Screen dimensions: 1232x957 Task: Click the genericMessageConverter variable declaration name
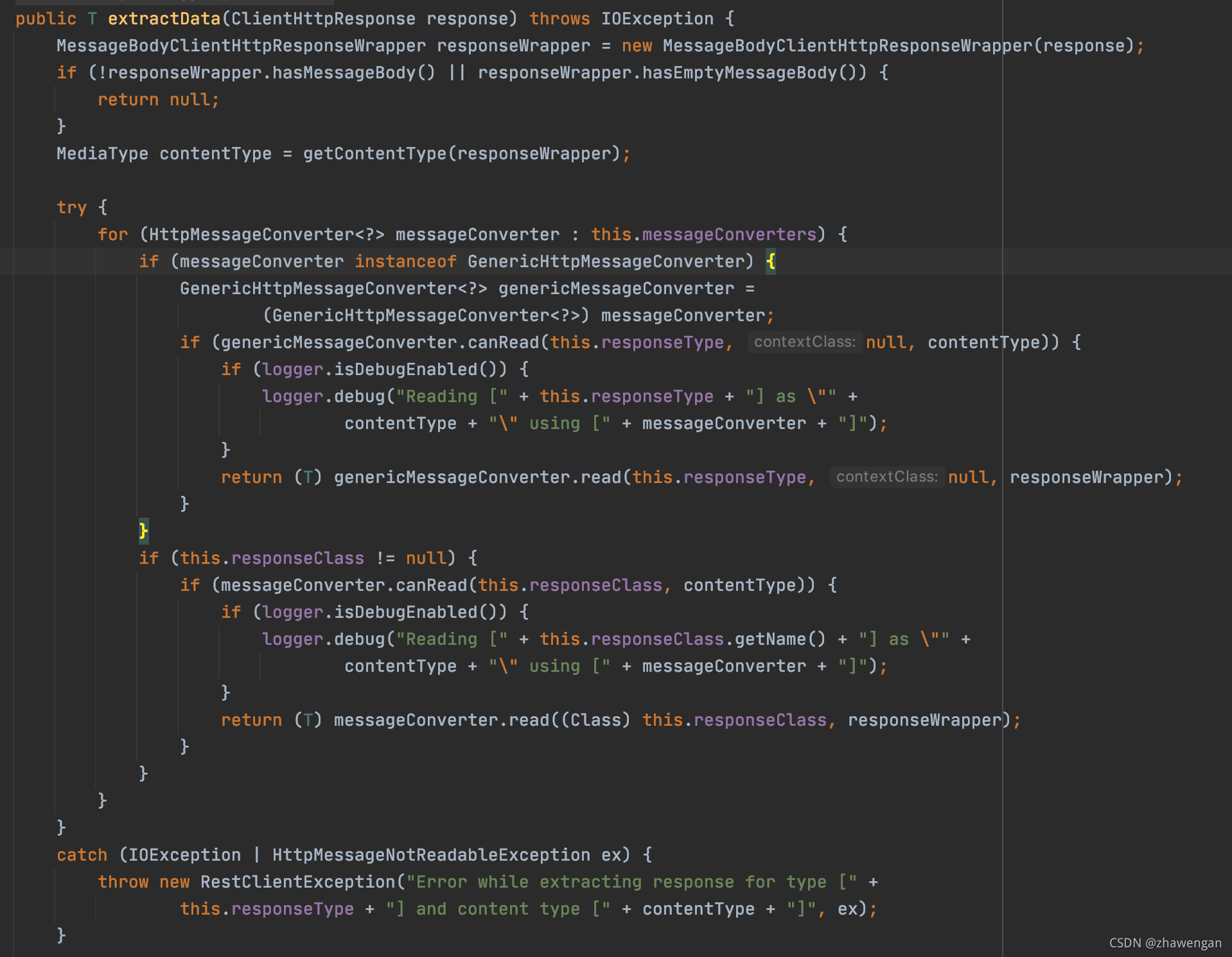[616, 288]
